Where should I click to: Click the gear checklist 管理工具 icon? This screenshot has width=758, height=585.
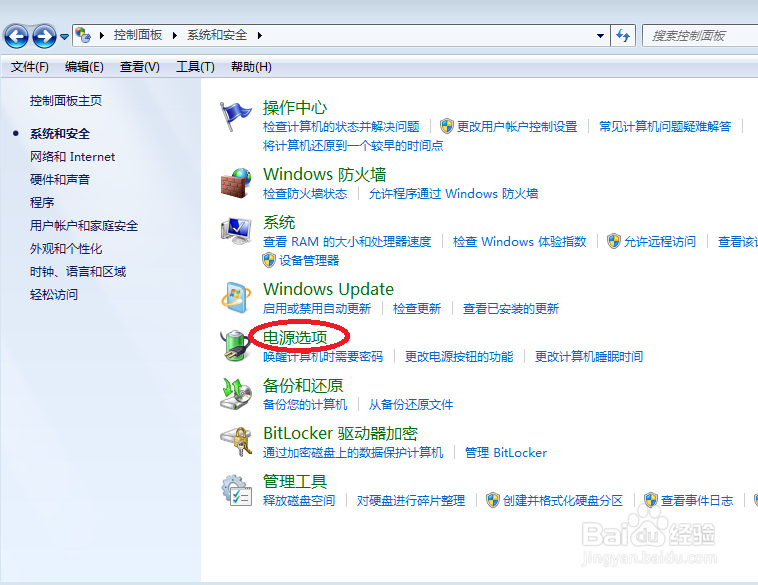click(236, 490)
